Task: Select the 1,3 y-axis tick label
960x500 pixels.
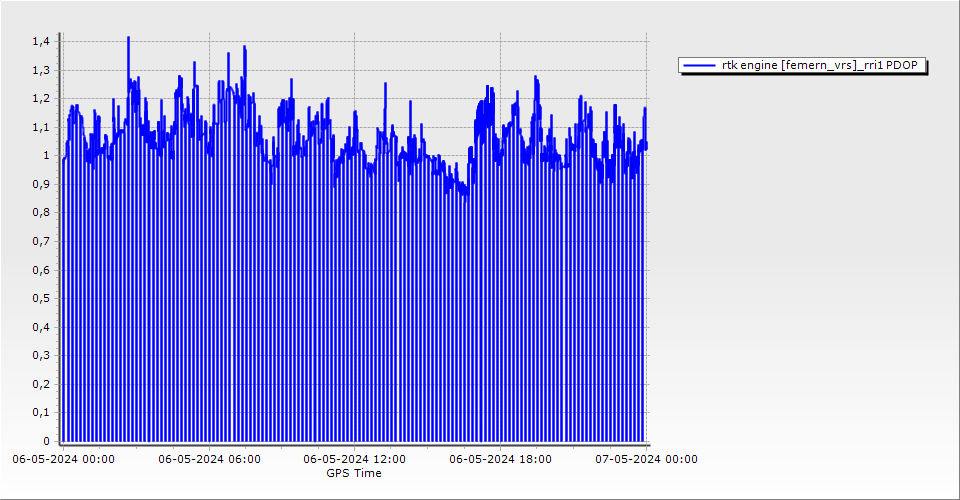Action: point(40,70)
